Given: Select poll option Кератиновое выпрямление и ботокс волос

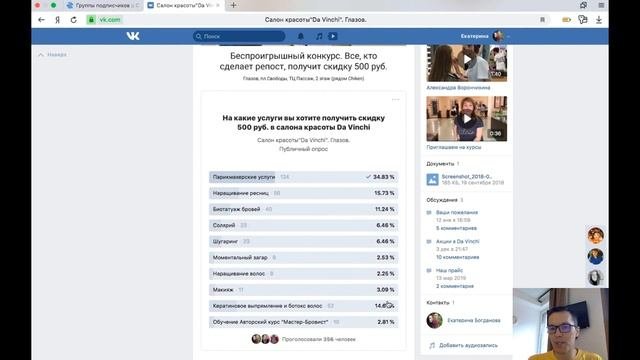Looking at the screenshot, I should pyautogui.click(x=303, y=306).
